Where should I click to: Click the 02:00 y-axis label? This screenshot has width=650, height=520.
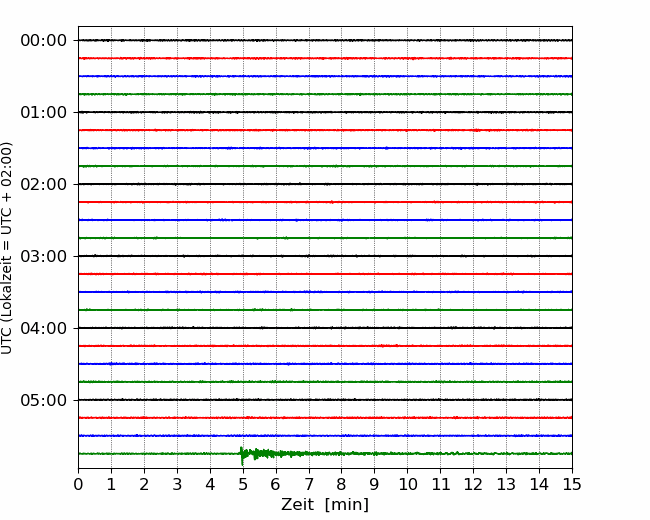44,184
